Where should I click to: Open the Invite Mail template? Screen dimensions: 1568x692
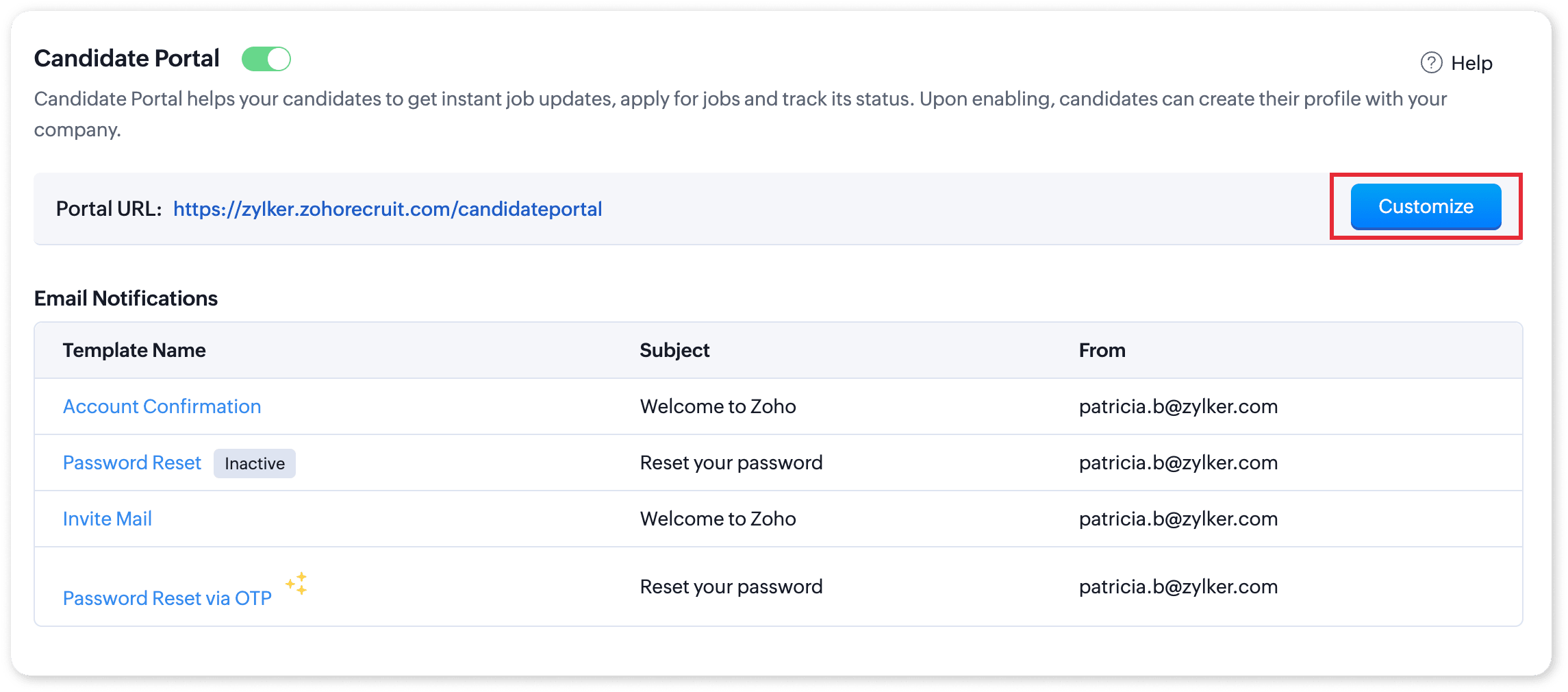click(108, 519)
